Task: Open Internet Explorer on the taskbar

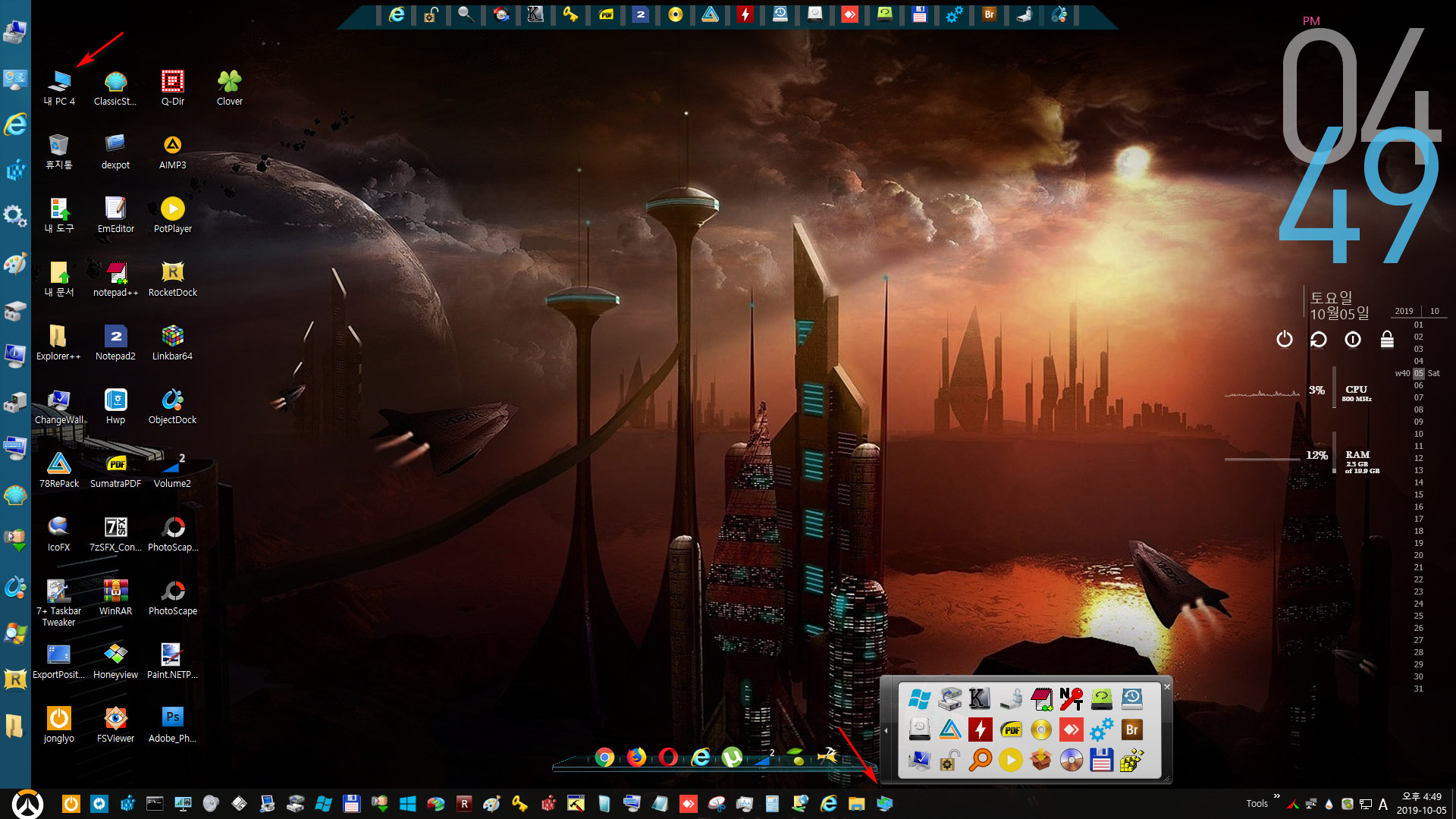Action: tap(828, 804)
